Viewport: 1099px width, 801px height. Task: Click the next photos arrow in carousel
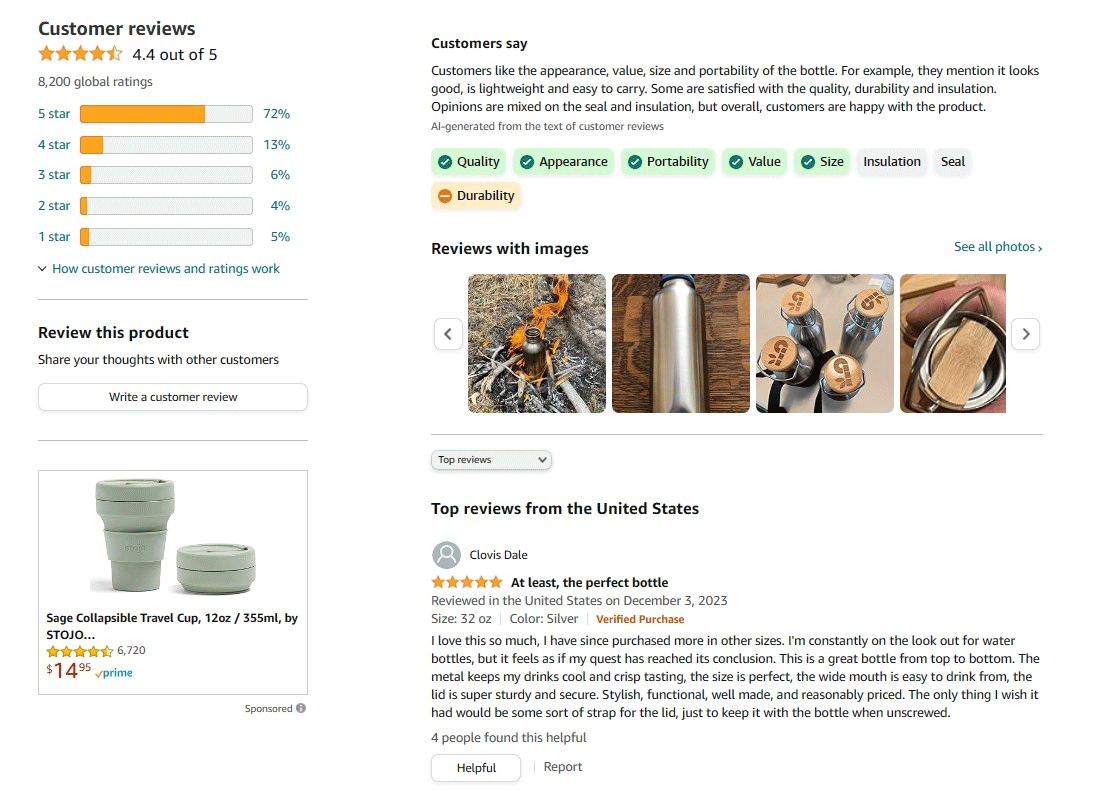pos(1025,334)
